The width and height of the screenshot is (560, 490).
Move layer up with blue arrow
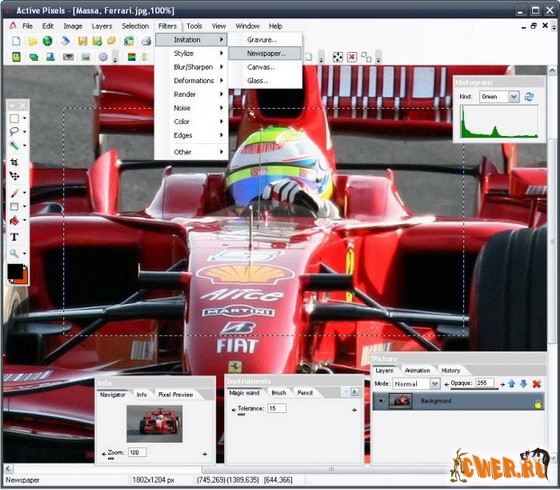pyautogui.click(x=511, y=384)
